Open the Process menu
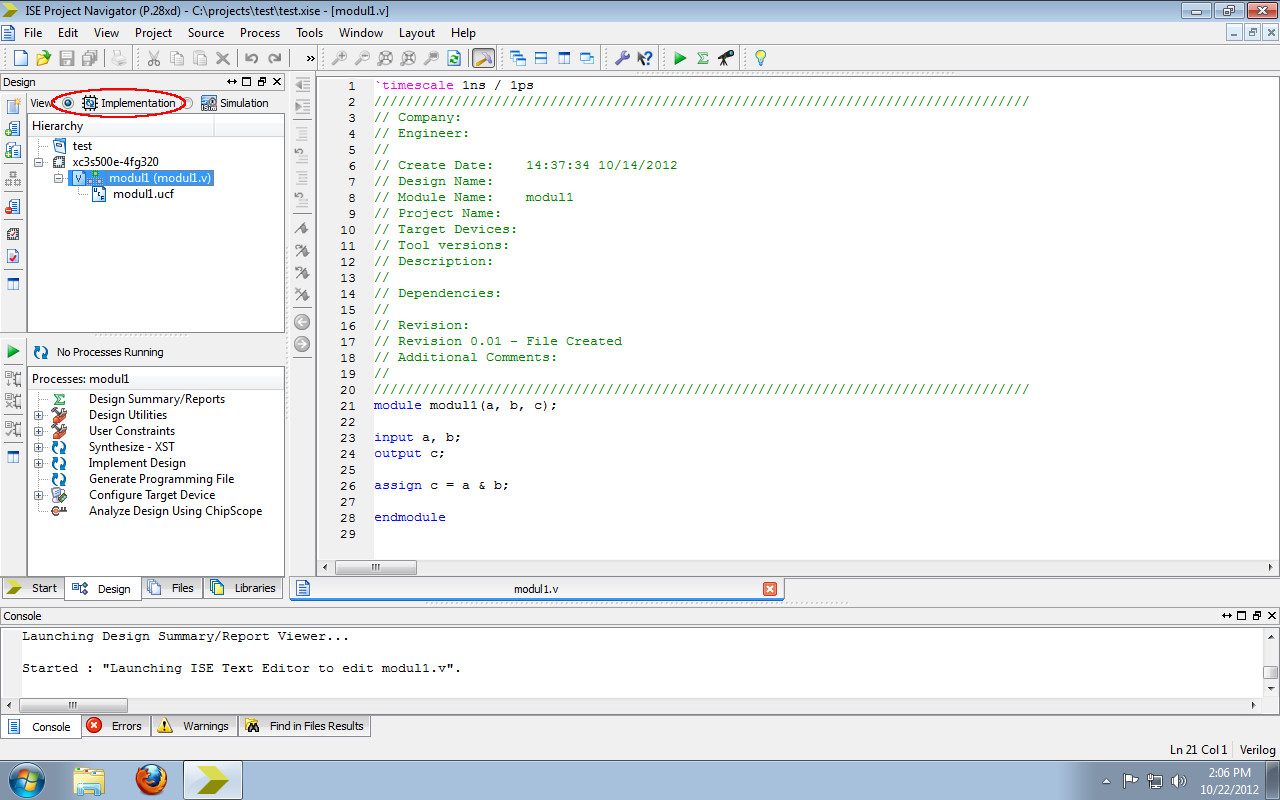Screen dimensions: 1280x800 259,32
